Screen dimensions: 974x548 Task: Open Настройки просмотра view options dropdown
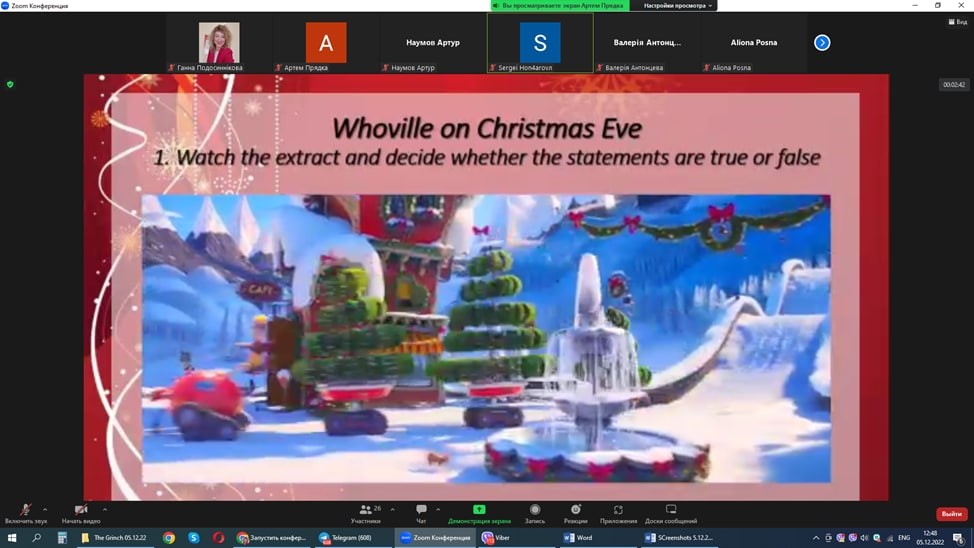click(x=677, y=6)
